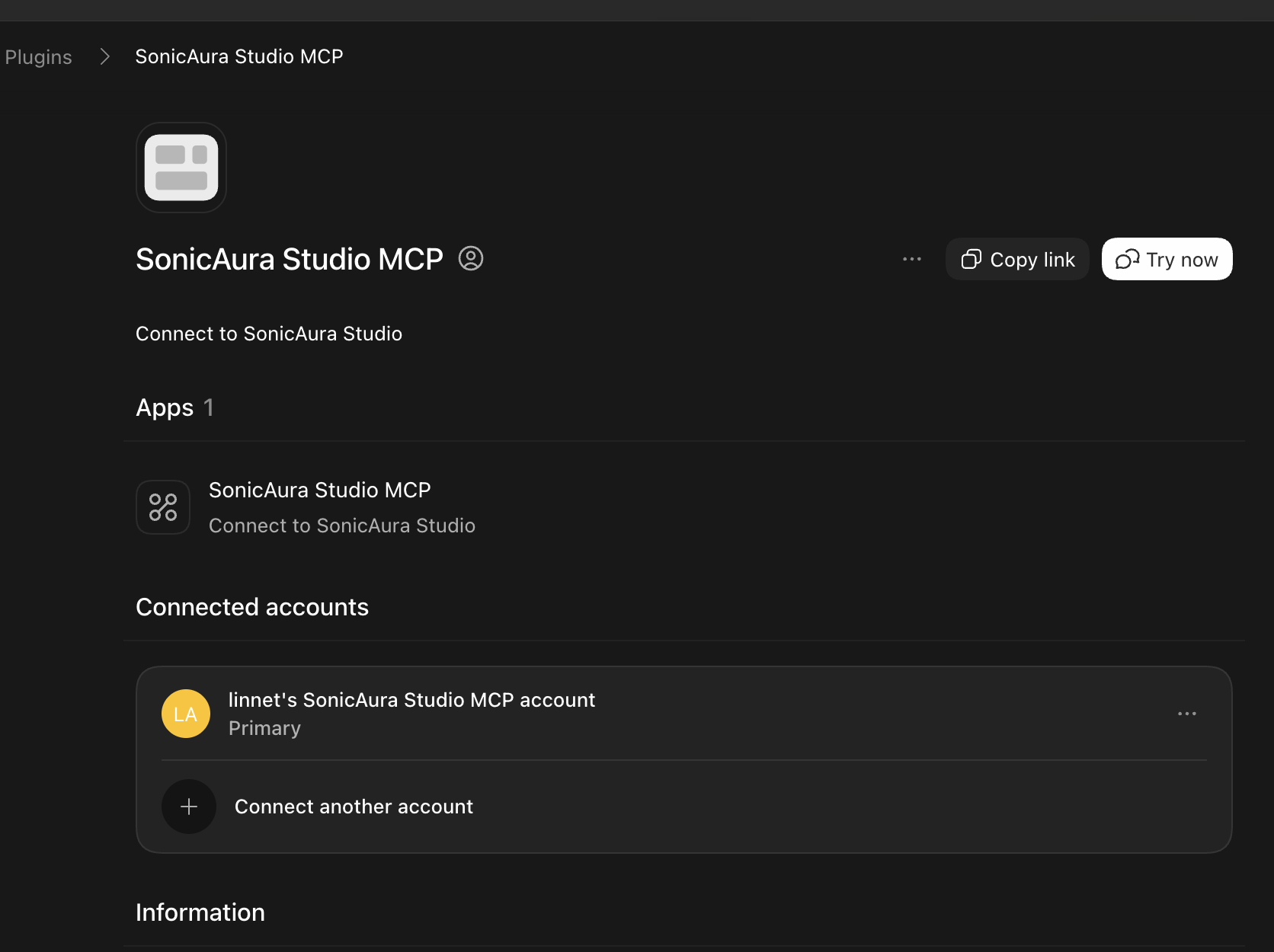
Task: Click the Primary label under linnet's account
Action: 264,729
